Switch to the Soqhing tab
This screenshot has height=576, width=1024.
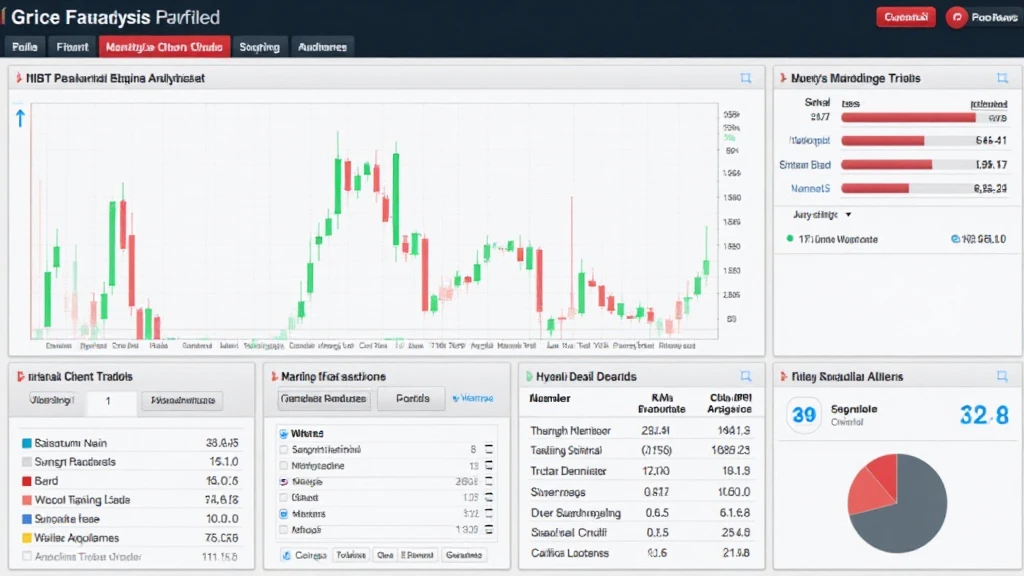[259, 47]
